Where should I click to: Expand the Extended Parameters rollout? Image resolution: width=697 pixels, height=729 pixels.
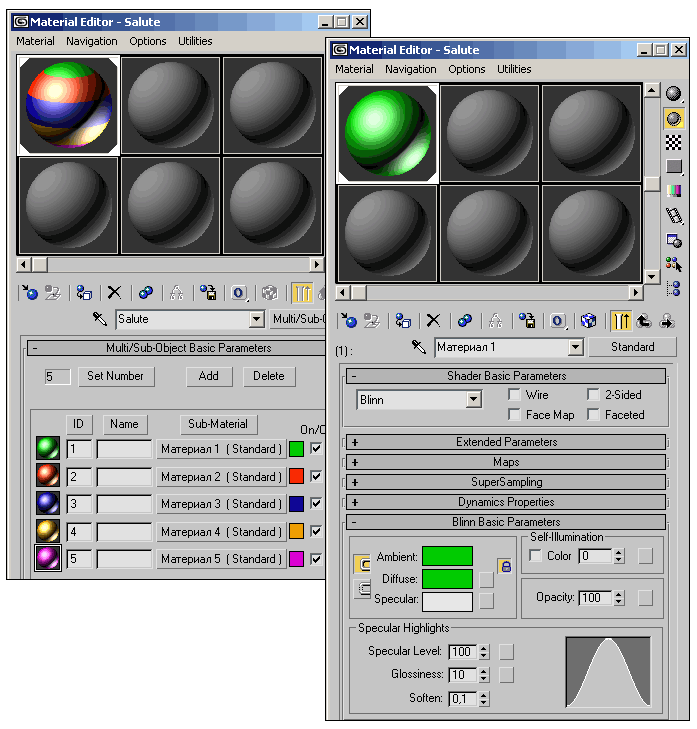[x=505, y=442]
